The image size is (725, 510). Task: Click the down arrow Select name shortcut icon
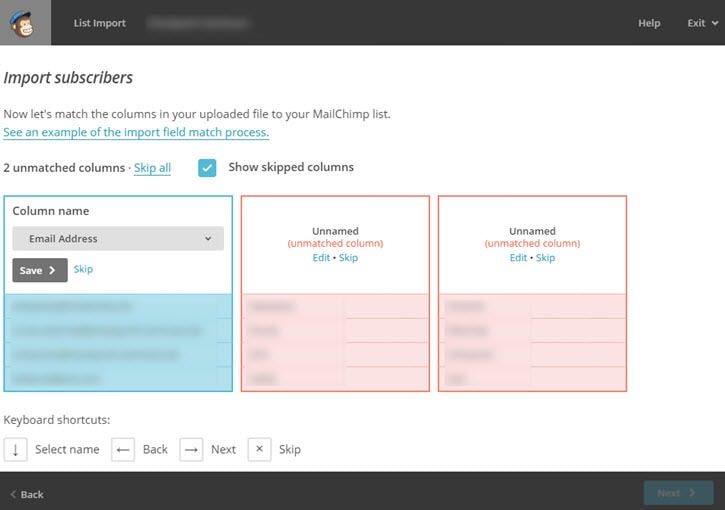(15, 449)
